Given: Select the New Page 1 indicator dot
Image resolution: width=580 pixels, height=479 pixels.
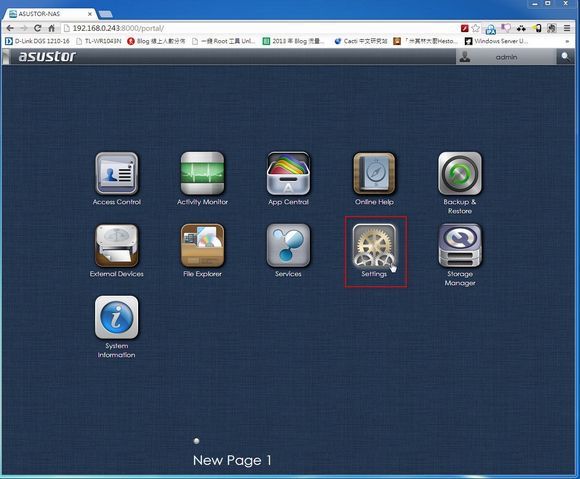Looking at the screenshot, I should tap(196, 441).
